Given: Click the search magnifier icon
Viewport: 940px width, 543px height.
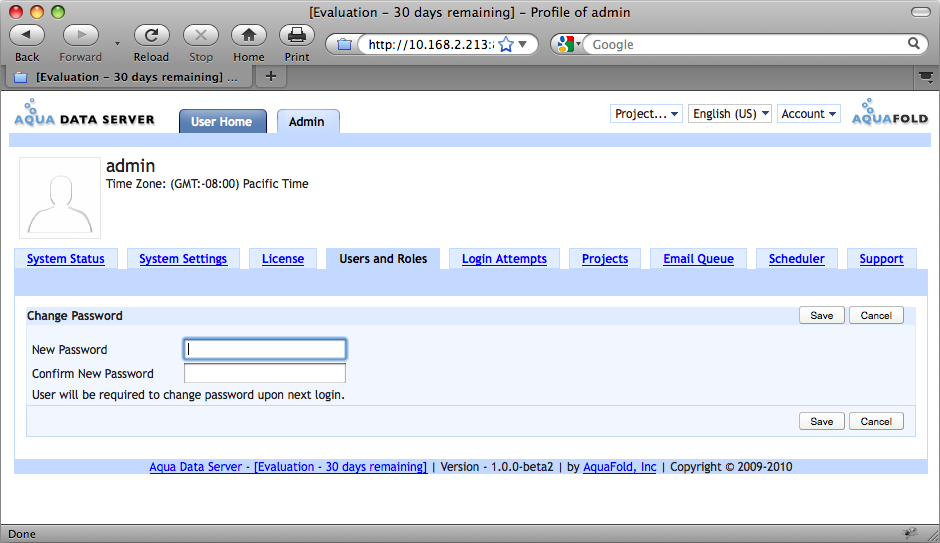Looking at the screenshot, I should (x=914, y=44).
